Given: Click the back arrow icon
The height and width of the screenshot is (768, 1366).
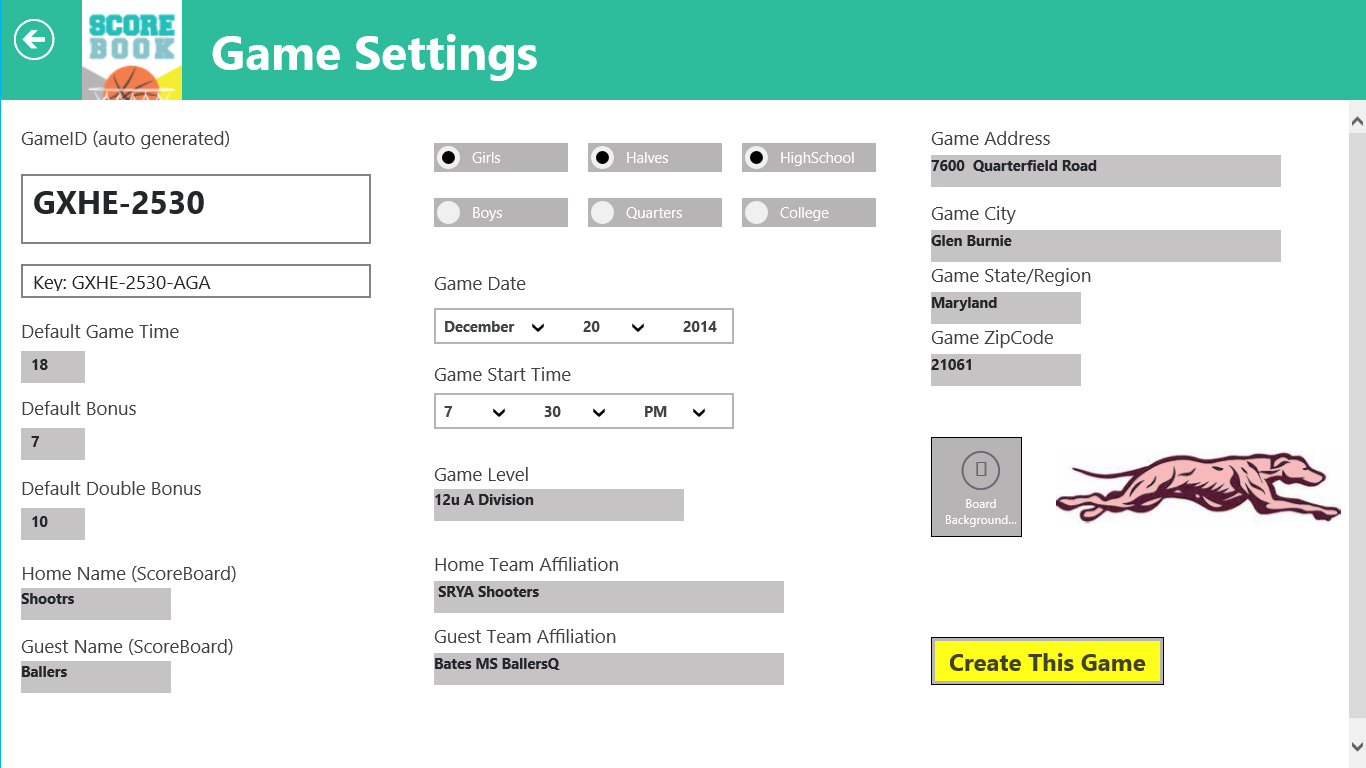Looking at the screenshot, I should [35, 40].
